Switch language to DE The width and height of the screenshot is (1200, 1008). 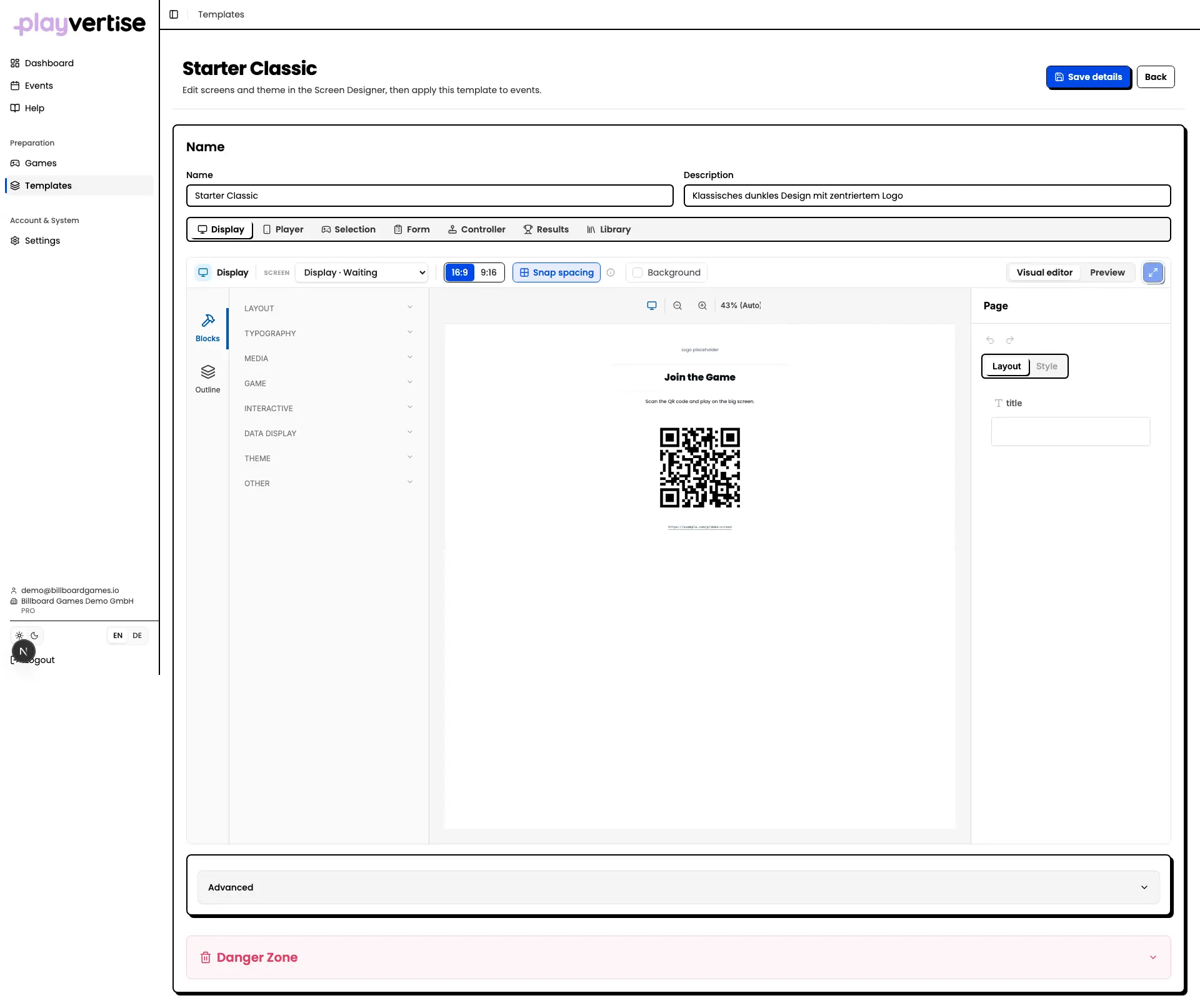coord(137,636)
